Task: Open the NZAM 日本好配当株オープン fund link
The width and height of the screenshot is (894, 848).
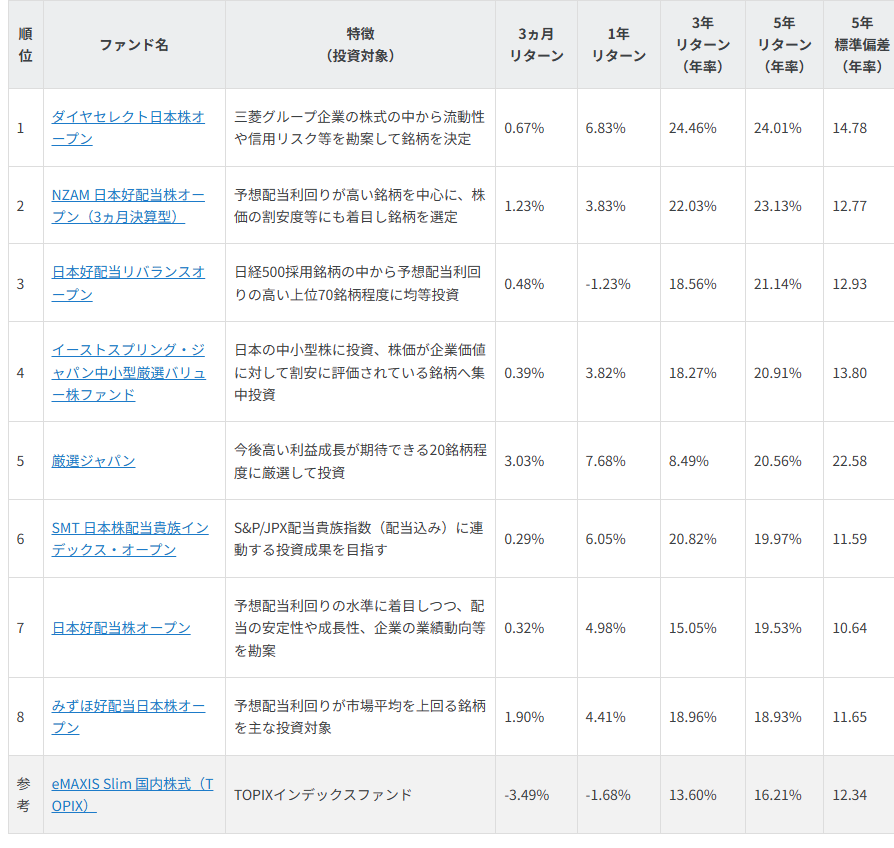Action: 128,206
